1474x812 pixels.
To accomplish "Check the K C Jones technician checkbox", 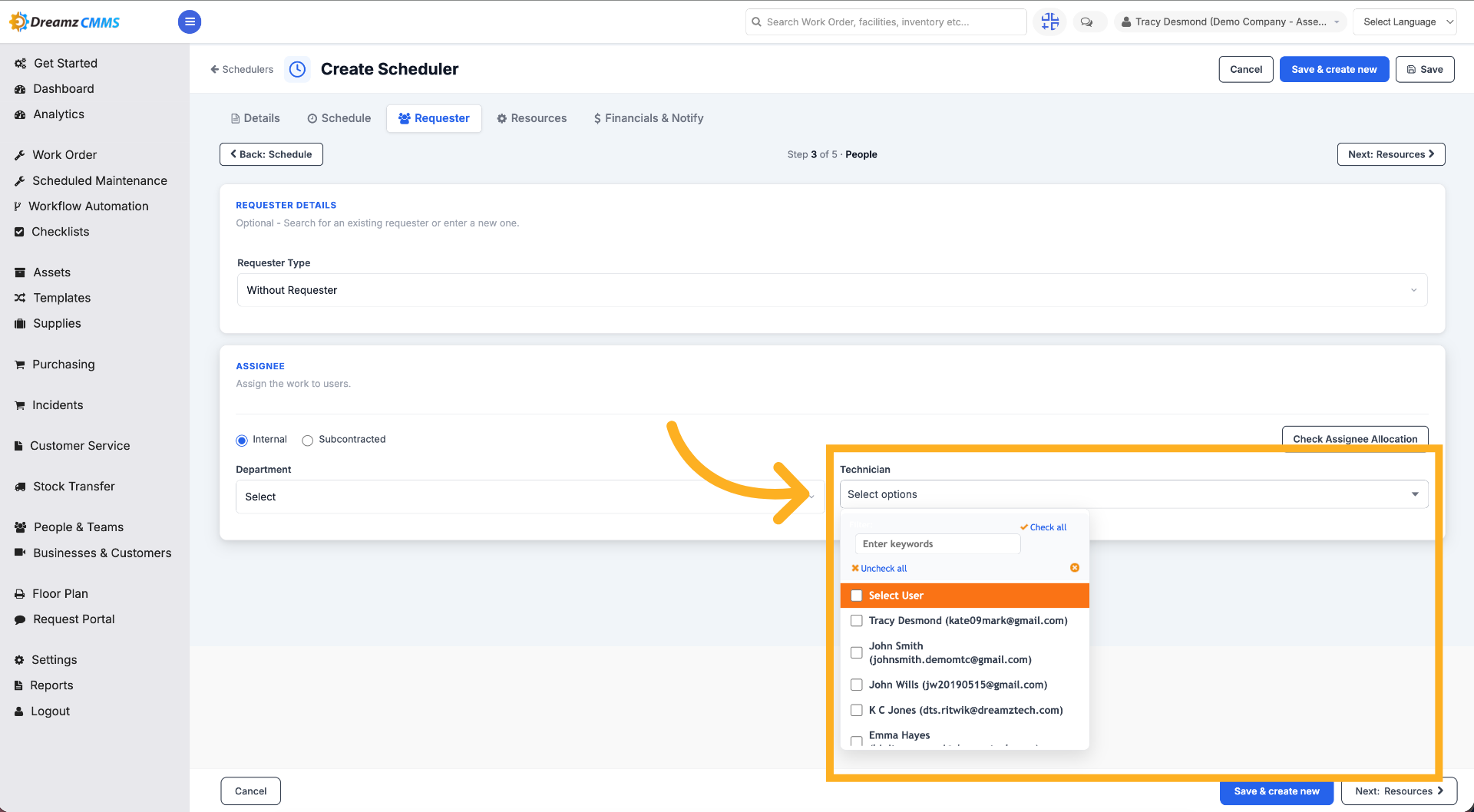I will (857, 710).
